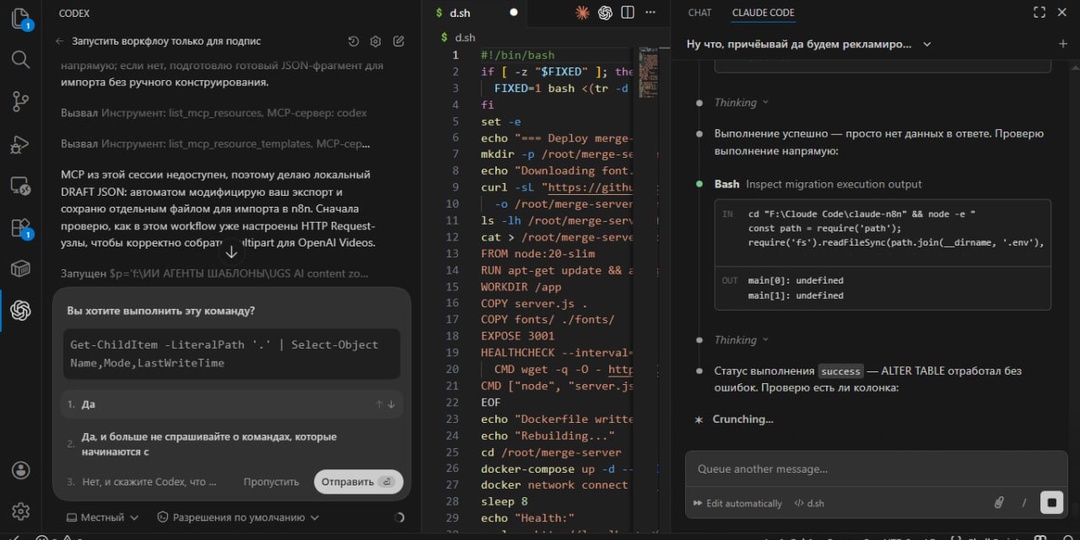This screenshot has width=1080, height=540.
Task: Open the cube icon view in activity bar
Action: click(21, 269)
